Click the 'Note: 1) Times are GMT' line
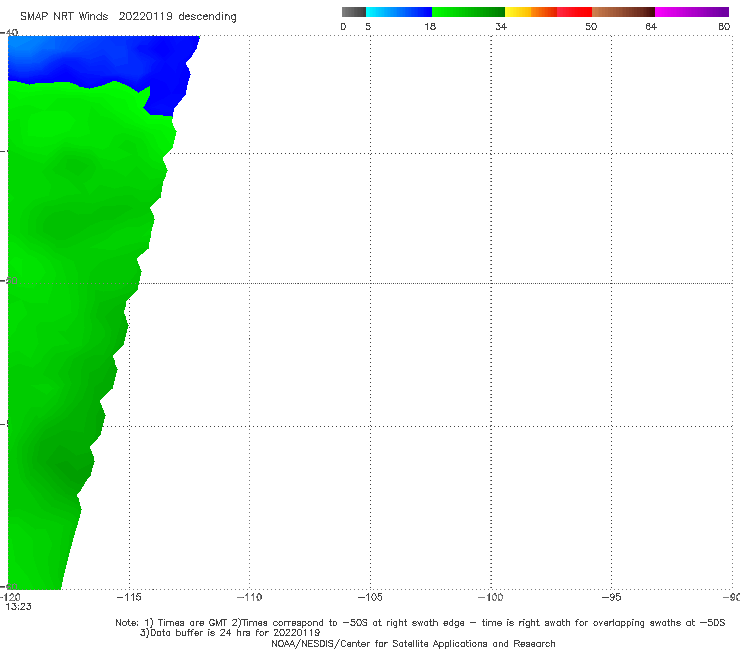Screen dimensions: 740x650 pos(420,623)
